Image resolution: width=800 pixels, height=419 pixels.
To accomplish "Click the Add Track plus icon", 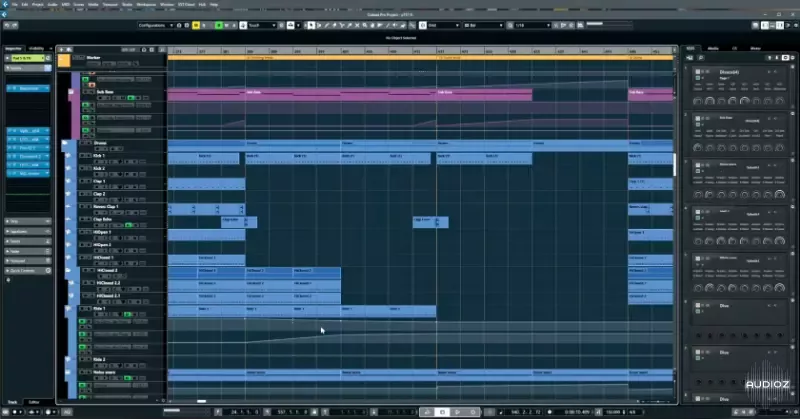I will pos(61,50).
